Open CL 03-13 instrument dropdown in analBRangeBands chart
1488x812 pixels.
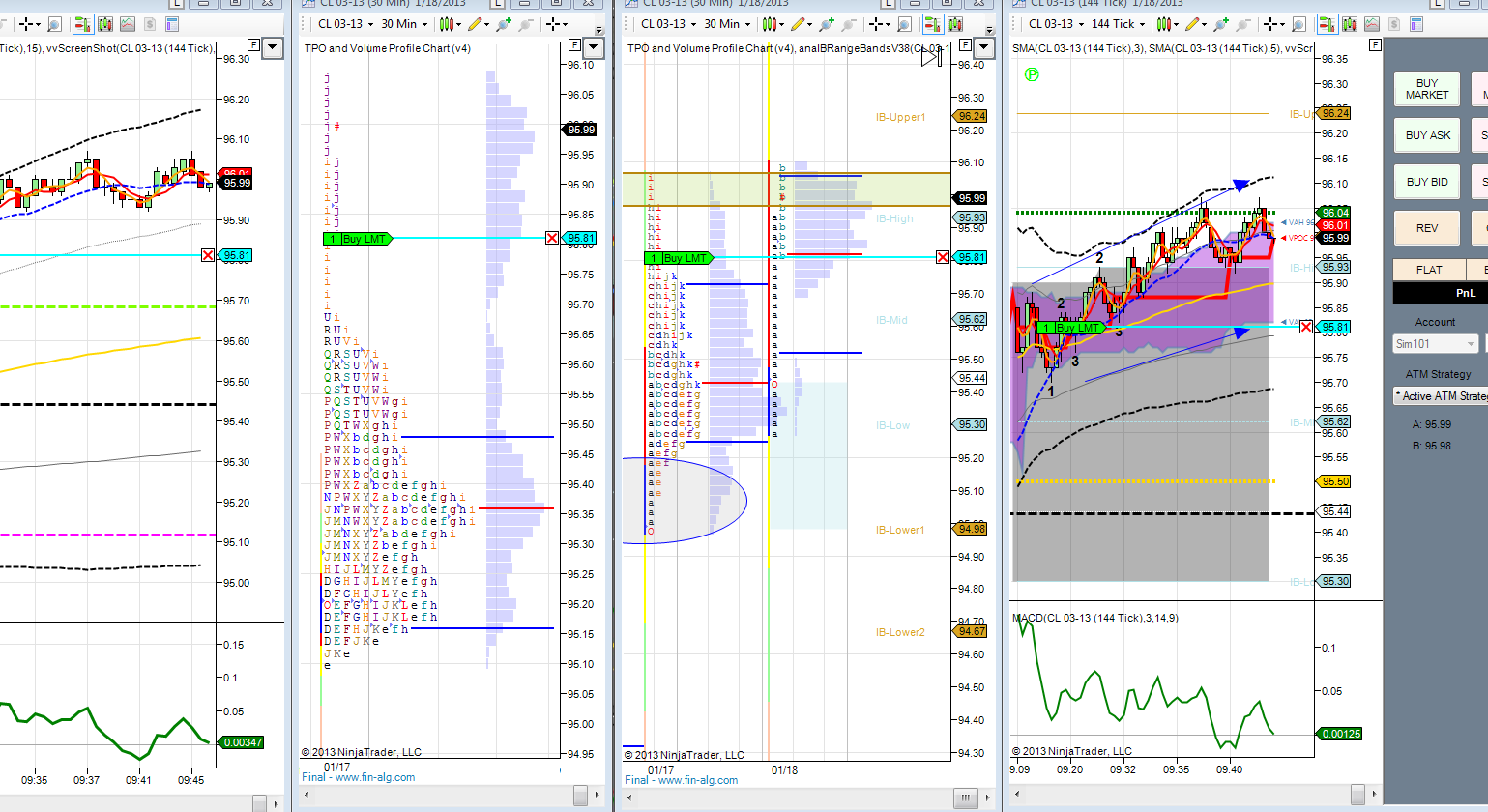point(669,24)
